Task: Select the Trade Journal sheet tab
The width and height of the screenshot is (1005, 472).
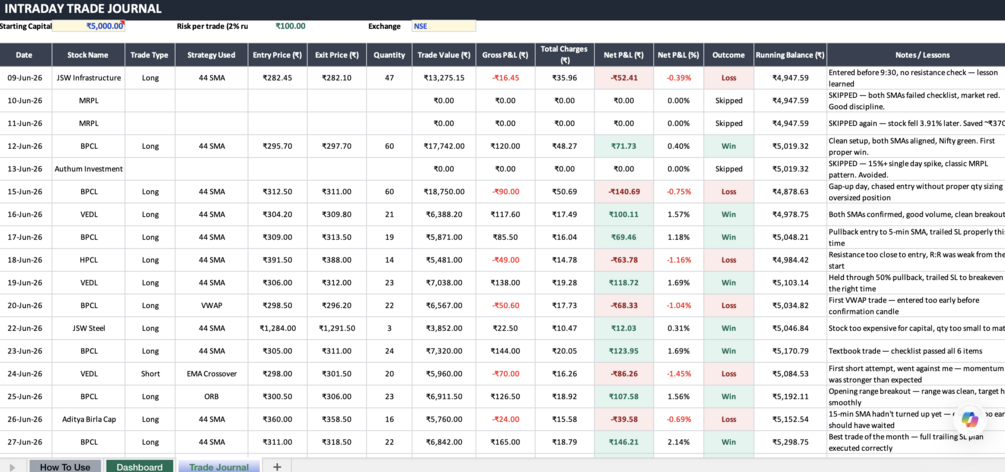Action: tap(219, 466)
